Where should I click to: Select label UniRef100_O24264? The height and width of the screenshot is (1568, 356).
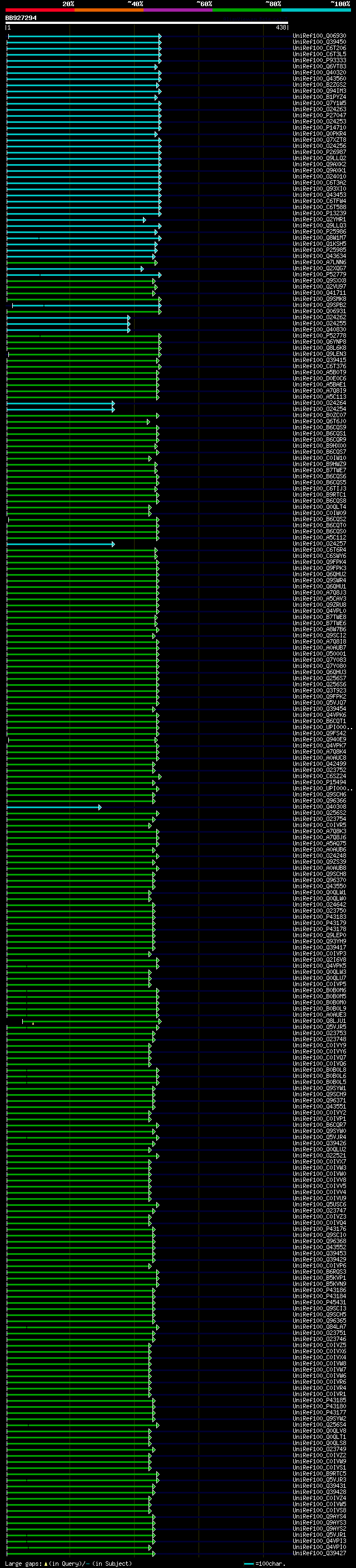(x=319, y=403)
